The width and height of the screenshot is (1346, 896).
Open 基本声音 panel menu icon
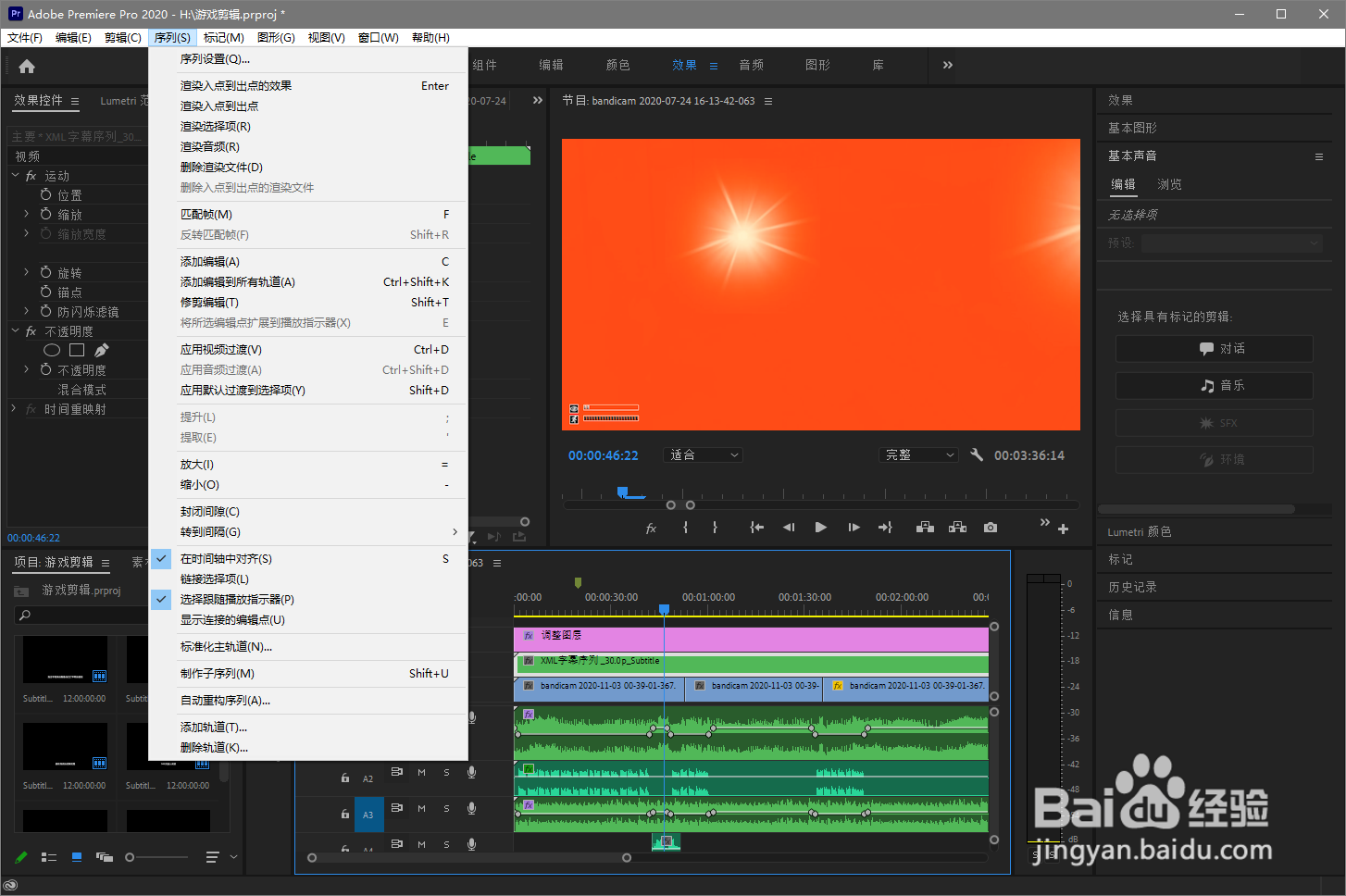[x=1319, y=156]
